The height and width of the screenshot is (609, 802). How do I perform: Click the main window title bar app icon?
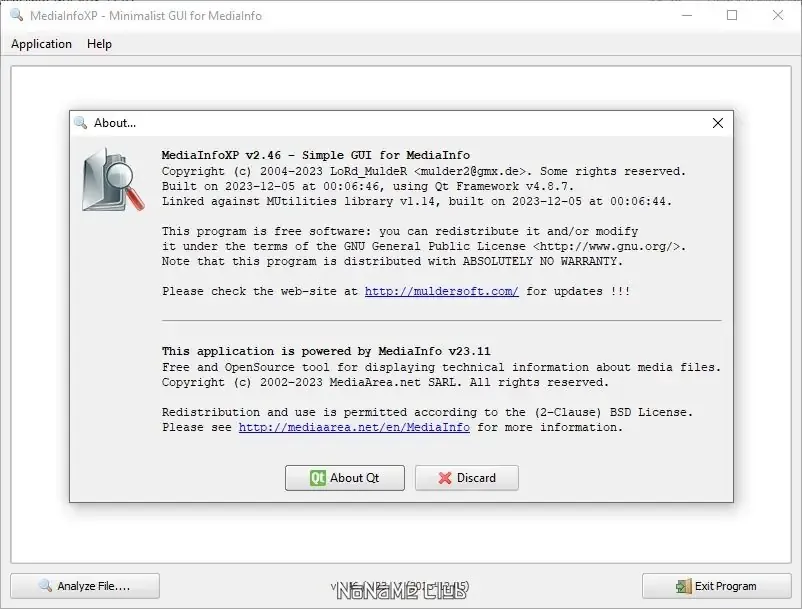click(x=16, y=15)
